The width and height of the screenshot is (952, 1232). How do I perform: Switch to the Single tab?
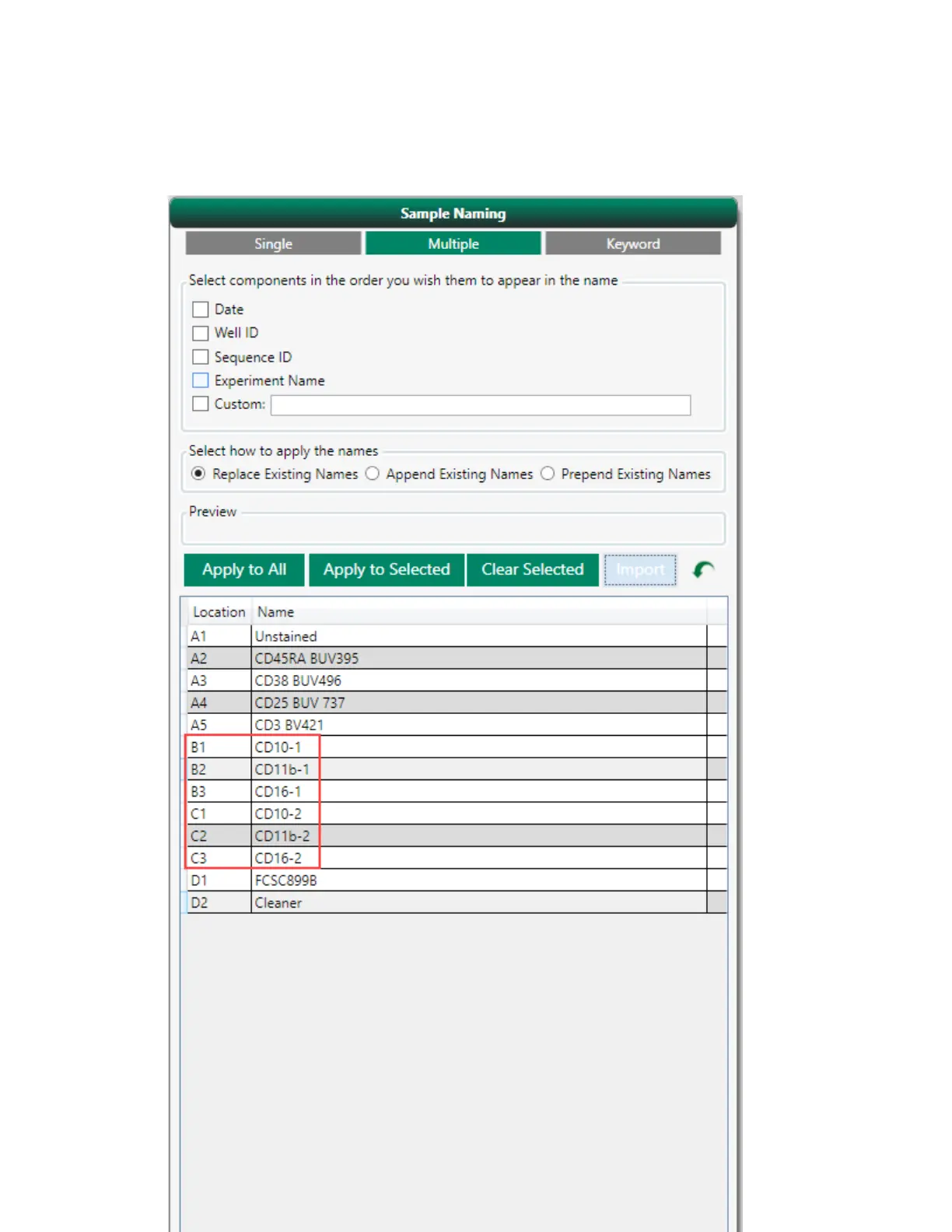(273, 243)
